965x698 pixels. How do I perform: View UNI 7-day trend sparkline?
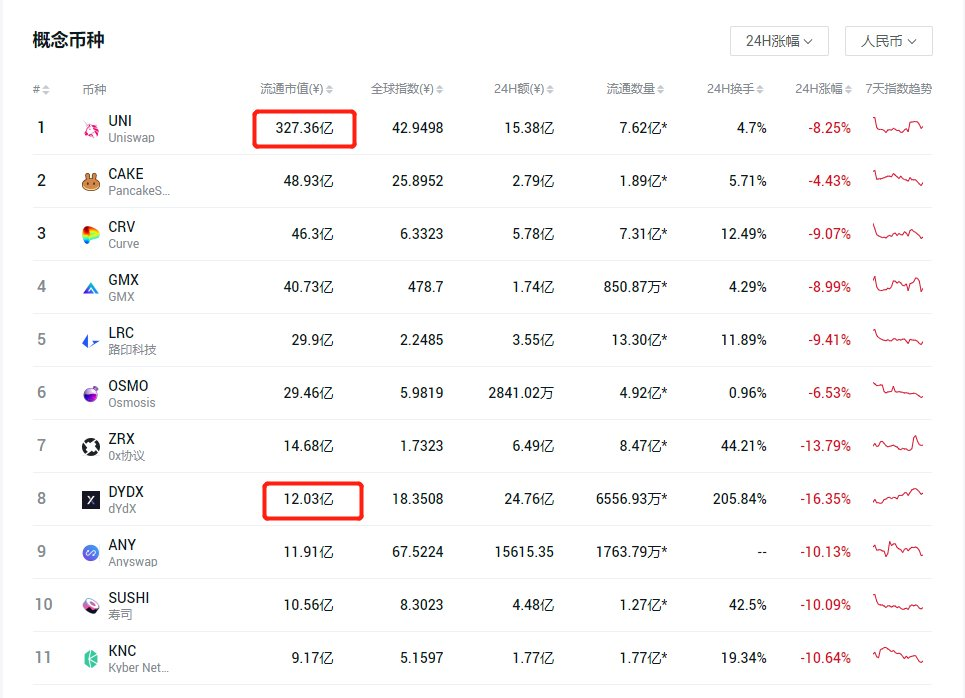tap(898, 126)
